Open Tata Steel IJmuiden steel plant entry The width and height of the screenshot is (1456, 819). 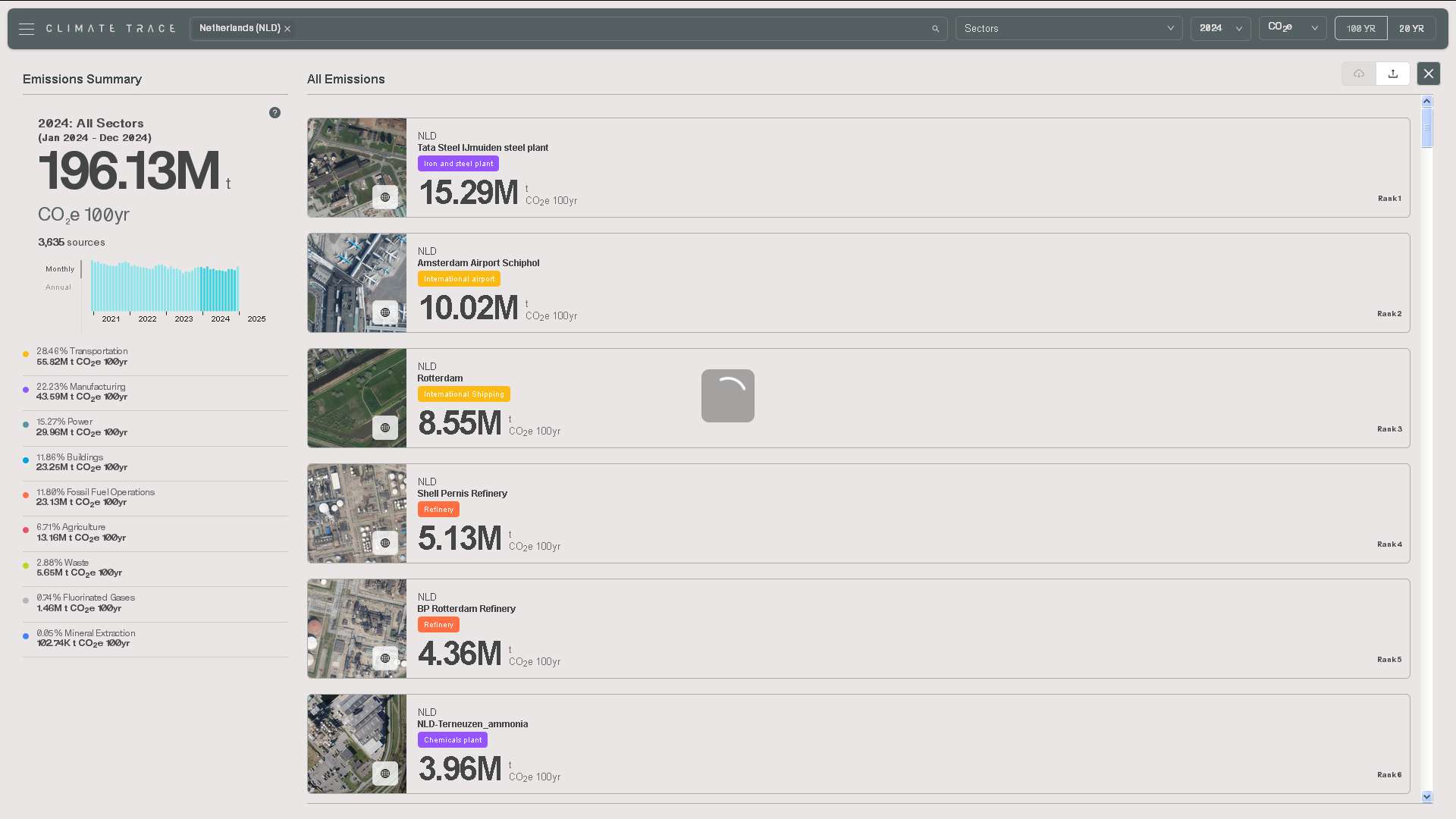tap(482, 148)
